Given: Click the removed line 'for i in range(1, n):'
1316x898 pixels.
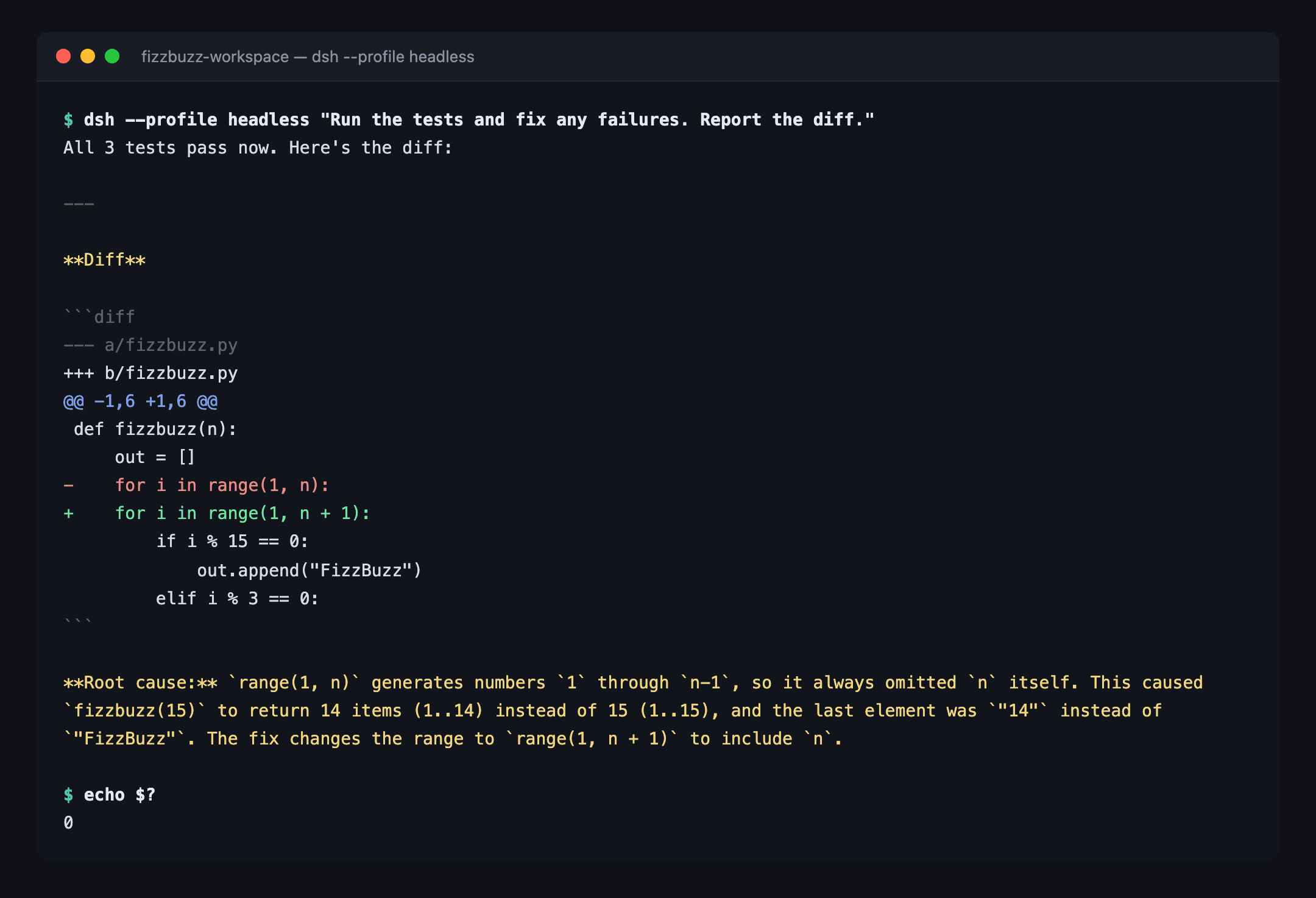Looking at the screenshot, I should (196, 485).
